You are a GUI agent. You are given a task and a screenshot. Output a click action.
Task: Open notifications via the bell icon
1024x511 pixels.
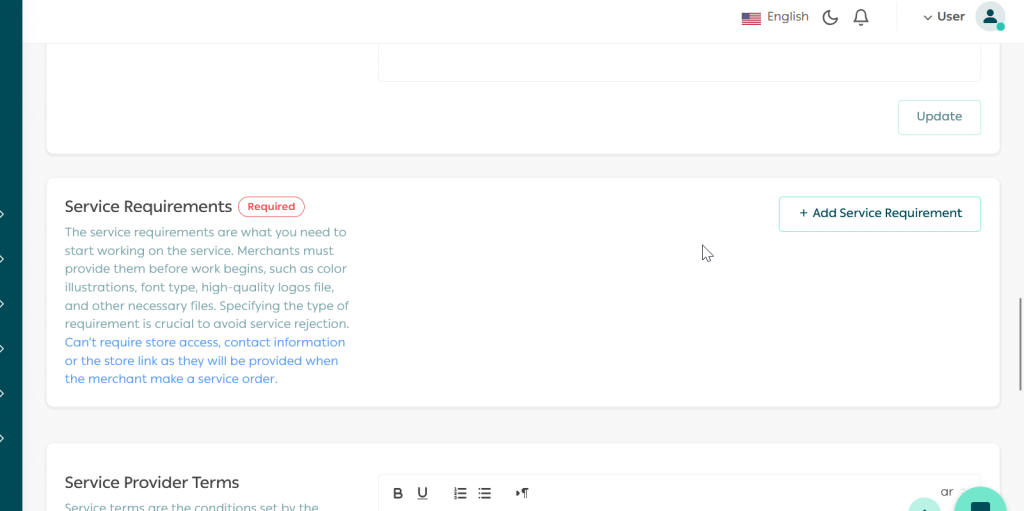(861, 17)
